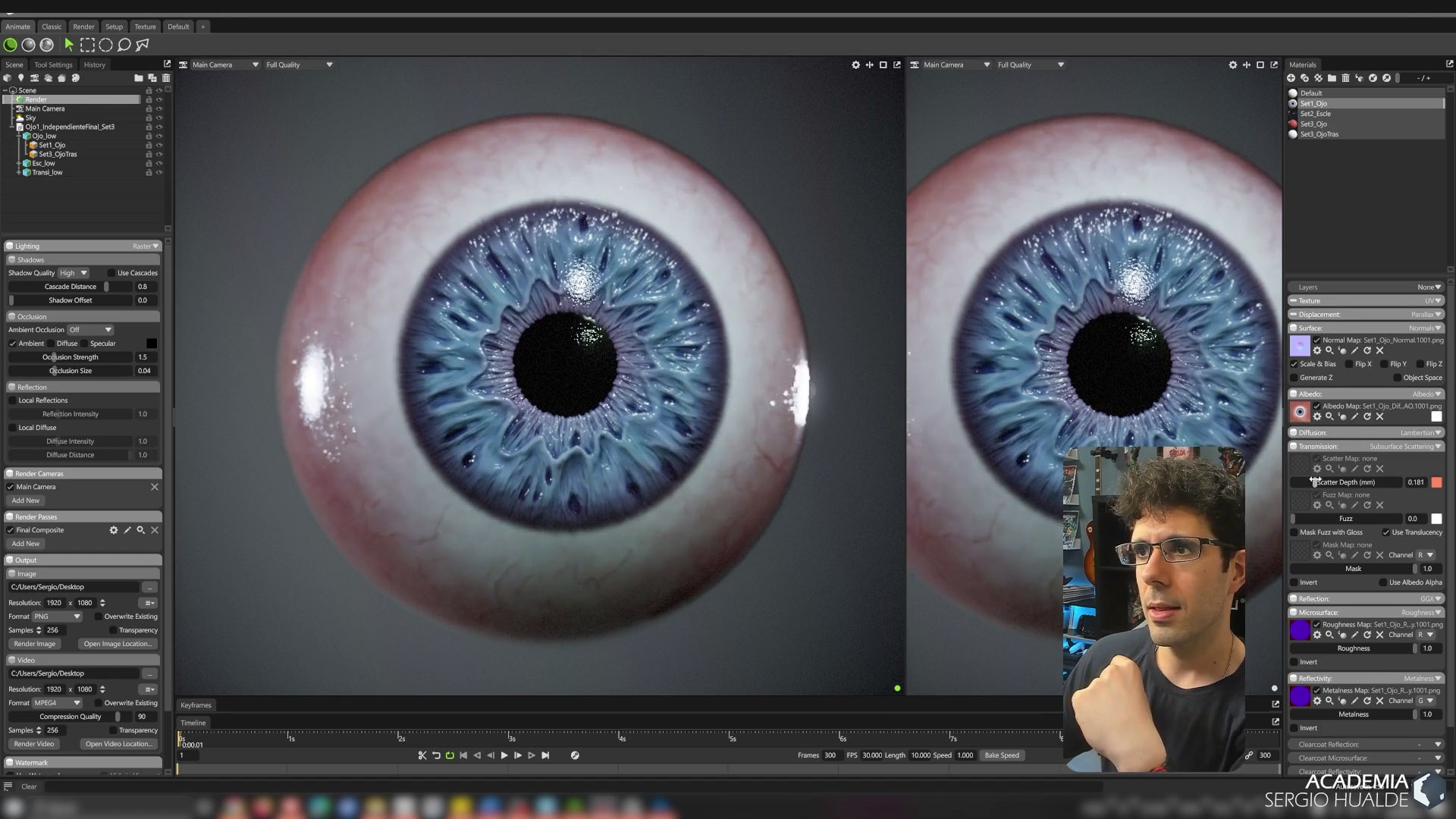Click the scissors icon in the timeline

422,755
